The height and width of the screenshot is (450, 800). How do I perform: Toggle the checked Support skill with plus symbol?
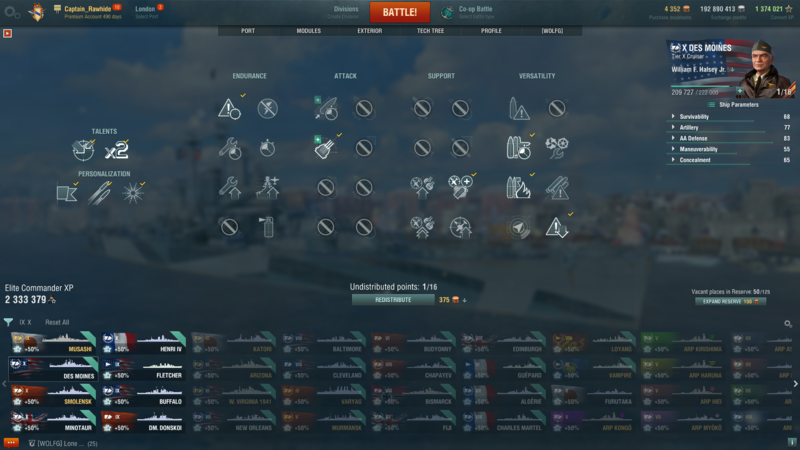pyautogui.click(x=460, y=187)
